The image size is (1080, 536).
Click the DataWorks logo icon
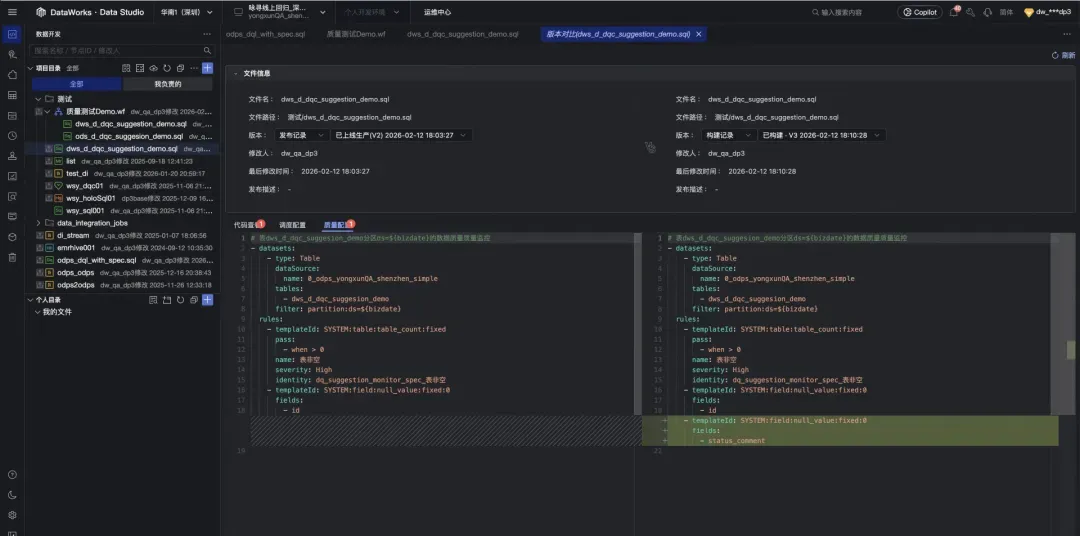pyautogui.click(x=41, y=12)
